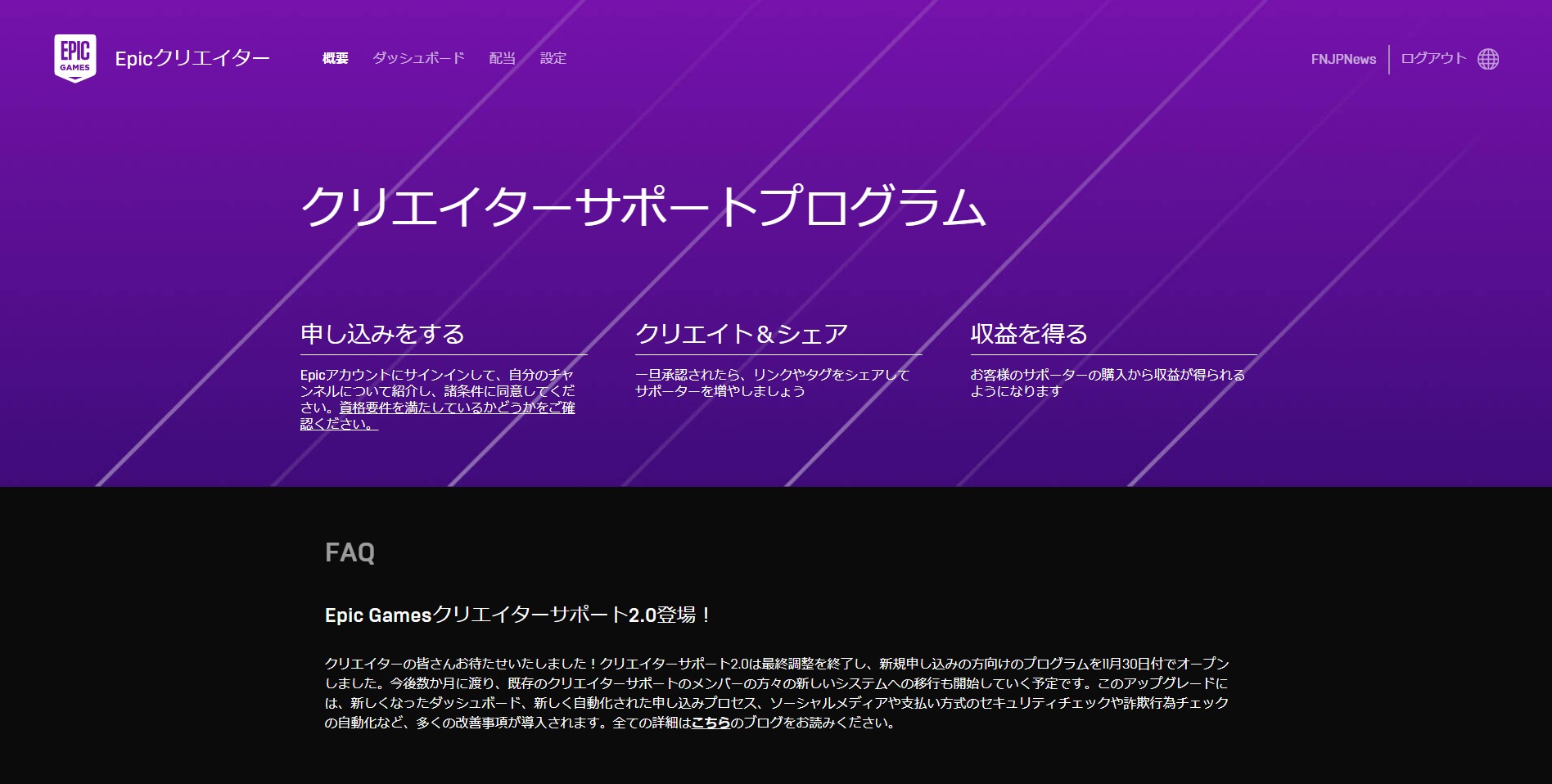This screenshot has width=1552, height=784.
Task: Select the 概要 navigation tab
Action: 336,58
